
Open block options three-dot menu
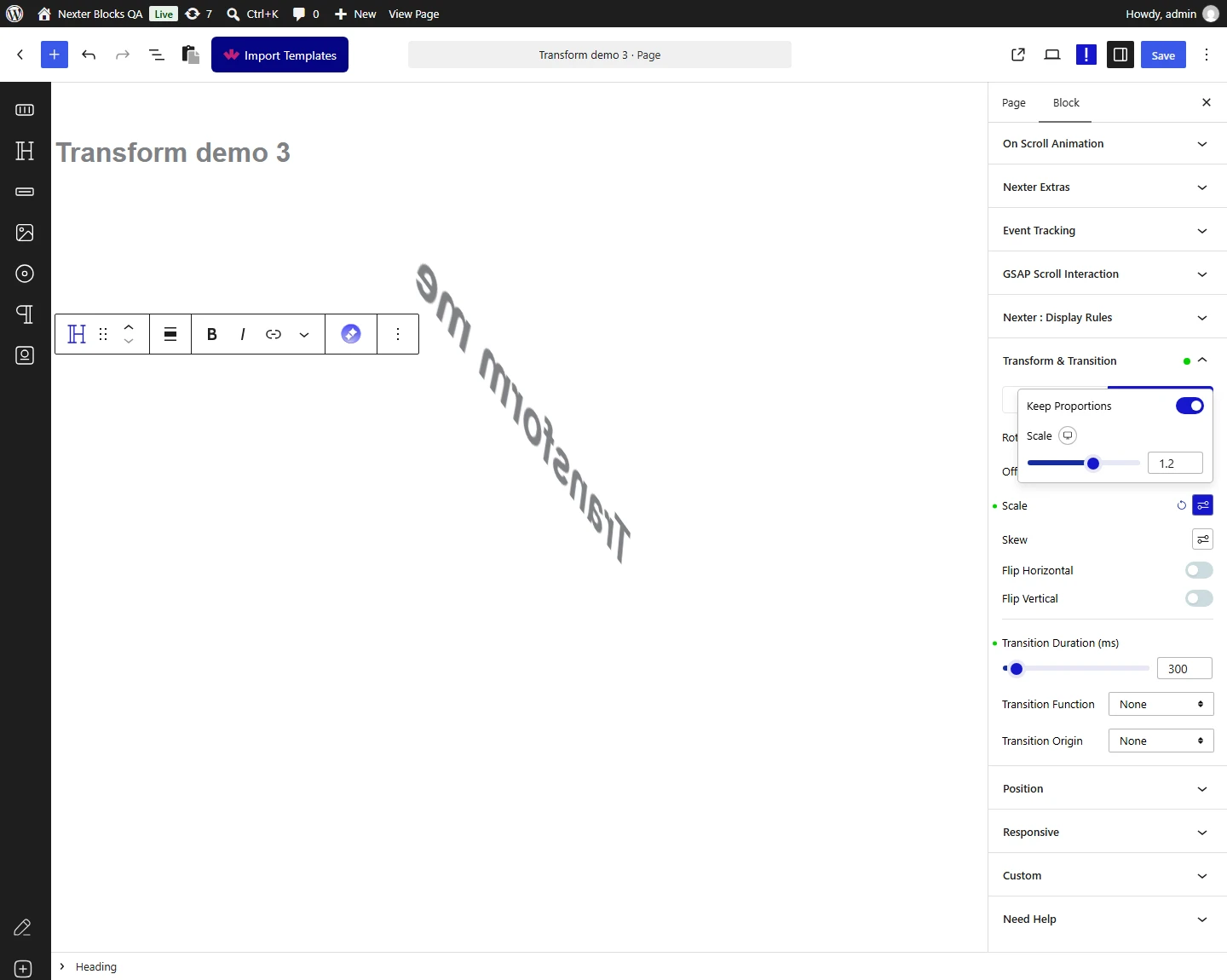(398, 334)
